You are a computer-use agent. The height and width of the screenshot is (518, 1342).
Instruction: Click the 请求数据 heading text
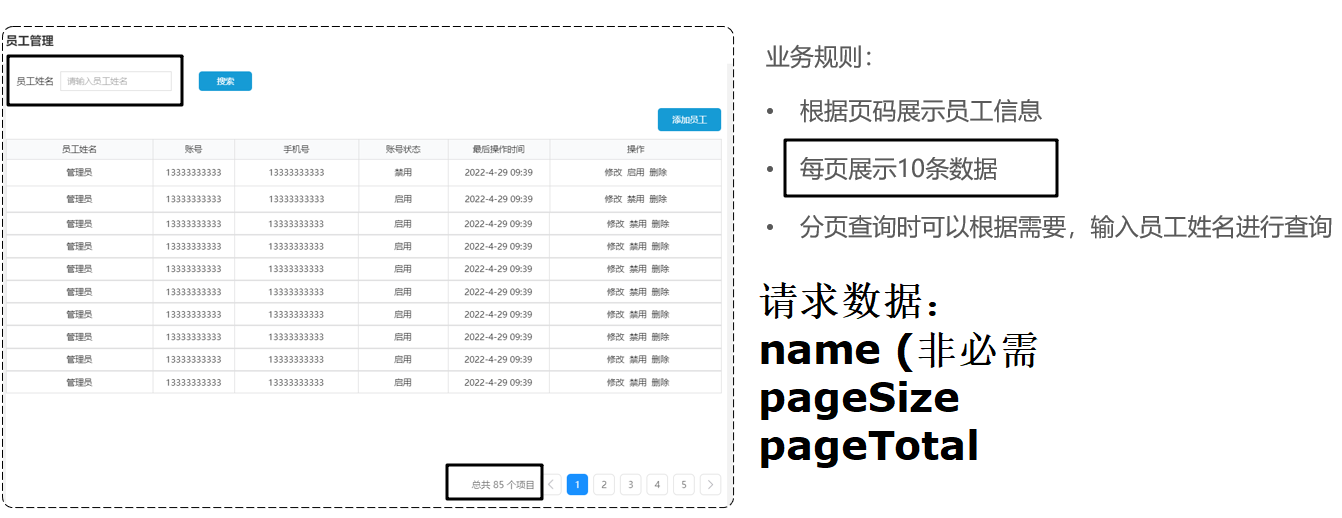point(850,301)
